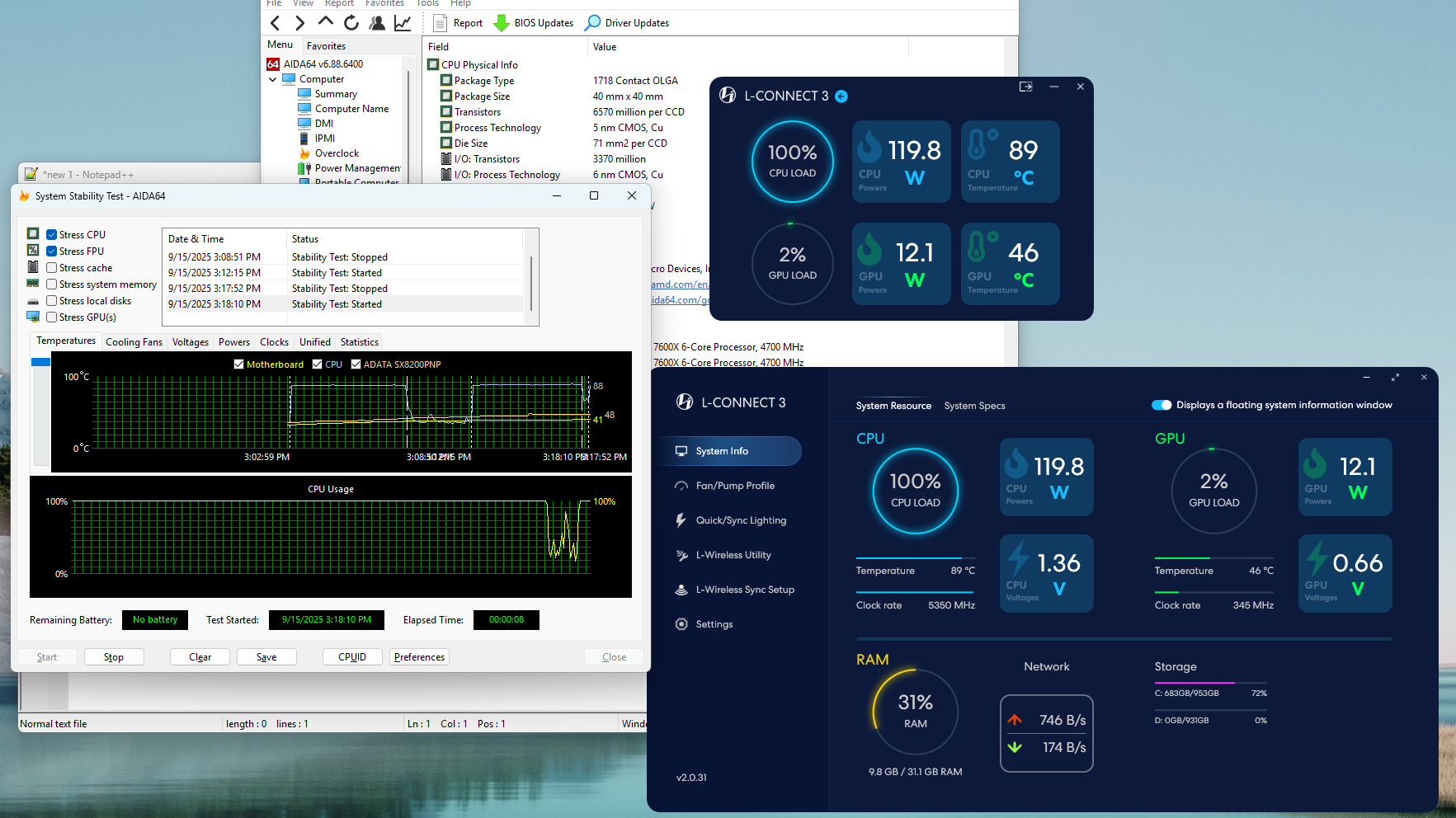
Task: Collapse the Computer tree node
Action: point(273,80)
